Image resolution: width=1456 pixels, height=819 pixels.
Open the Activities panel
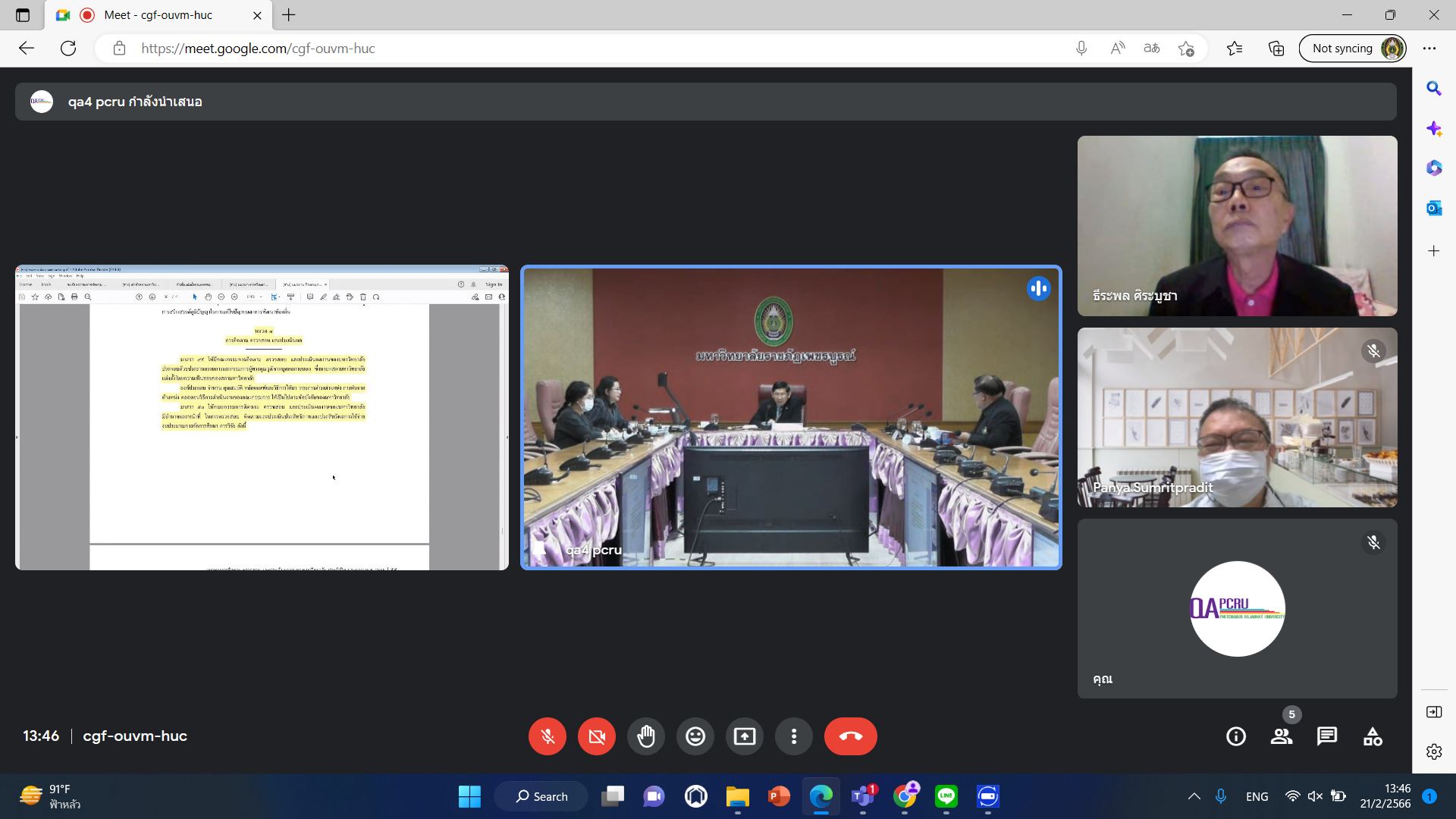[x=1373, y=736]
